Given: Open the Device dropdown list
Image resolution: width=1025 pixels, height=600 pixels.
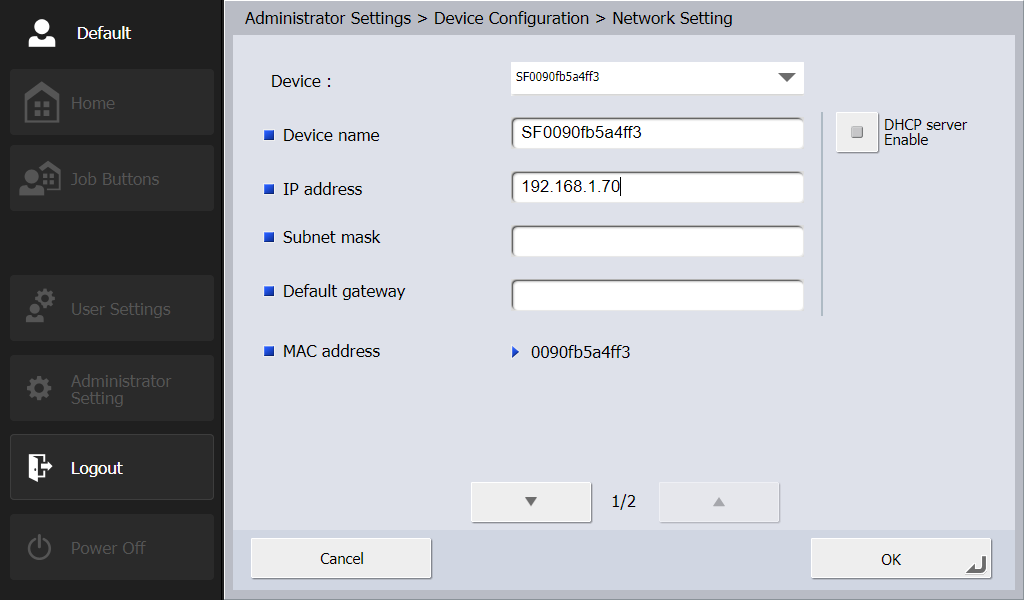Looking at the screenshot, I should pos(786,78).
